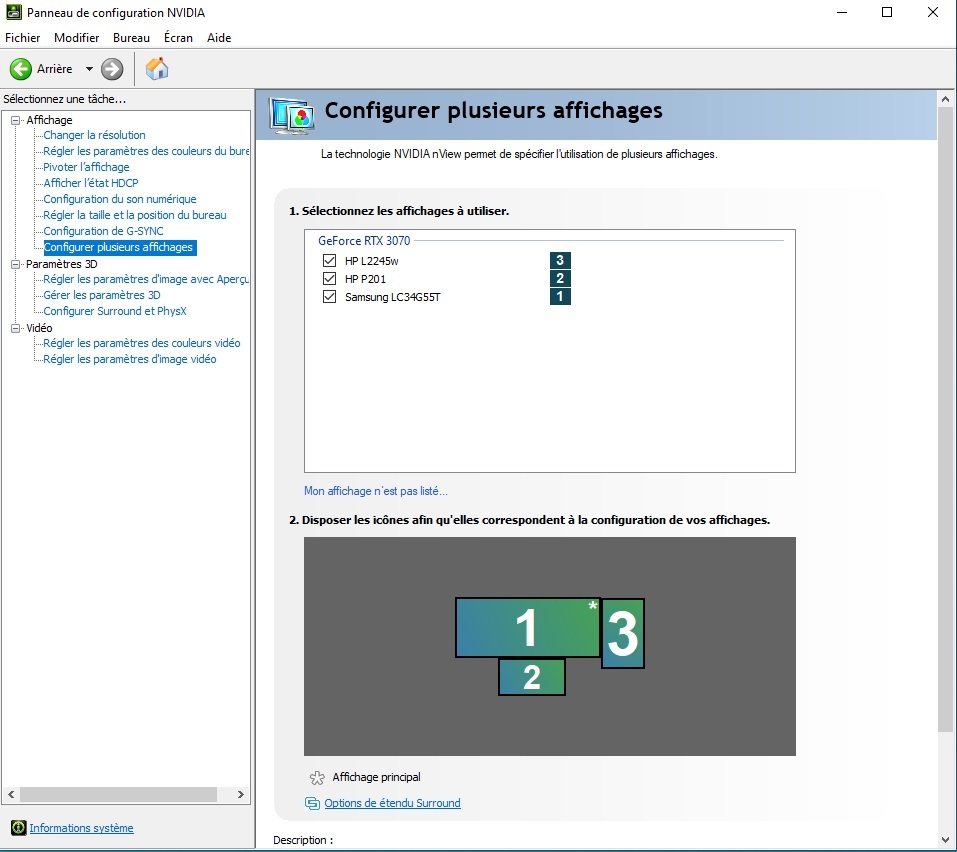The image size is (957, 852).
Task: Select Configurer Surround et PhysX task
Action: click(x=115, y=311)
